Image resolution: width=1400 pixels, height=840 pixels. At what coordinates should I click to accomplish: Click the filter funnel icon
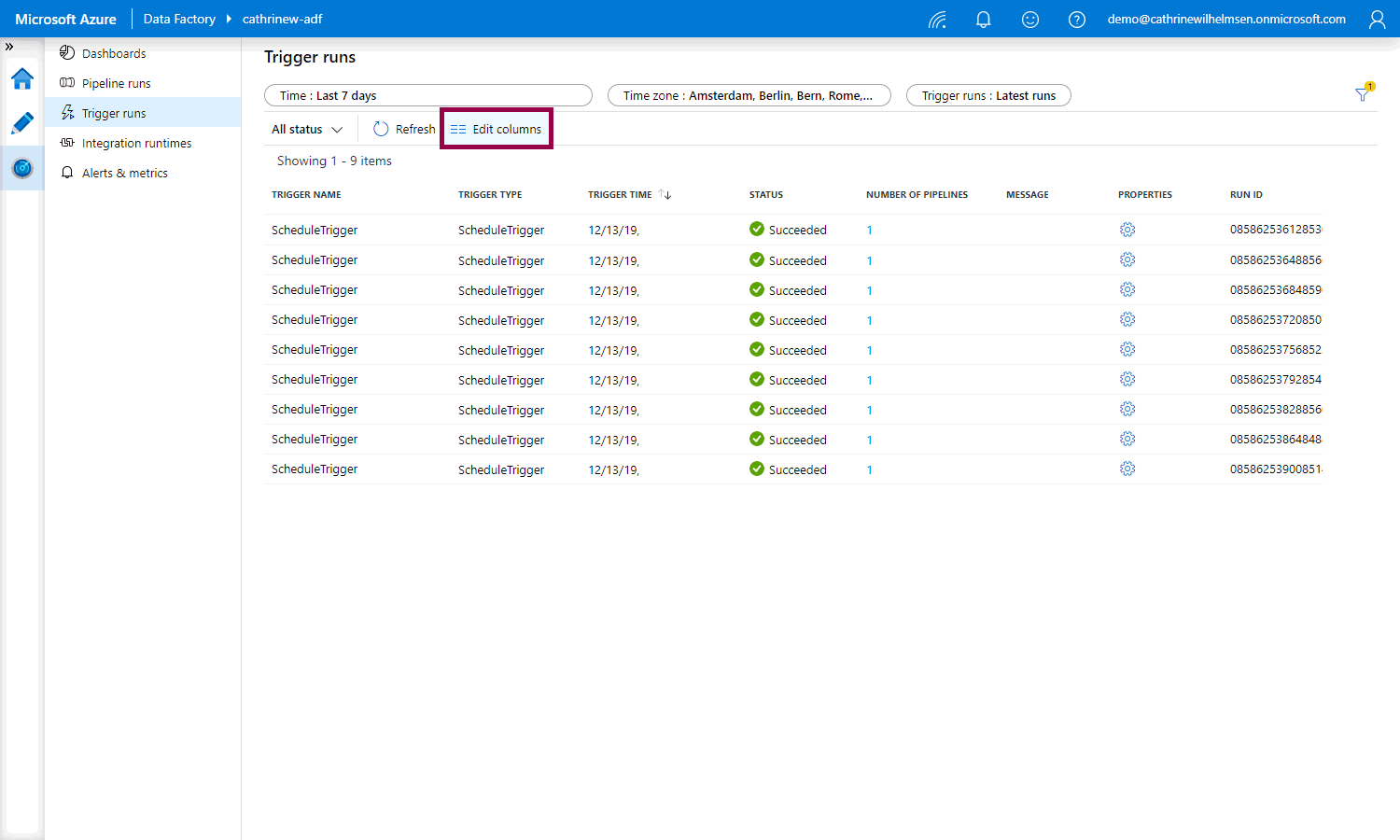point(1363,94)
